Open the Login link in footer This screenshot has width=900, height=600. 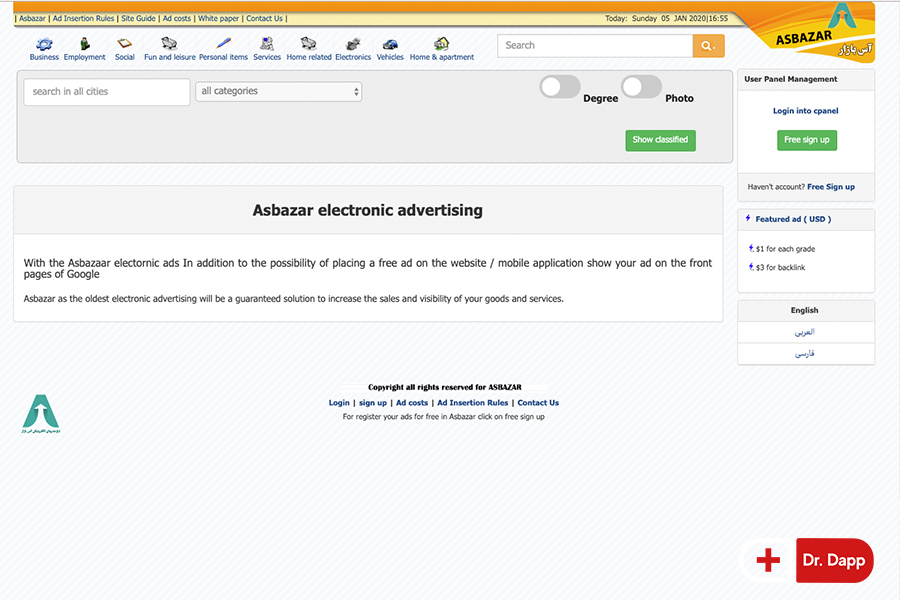tap(339, 403)
